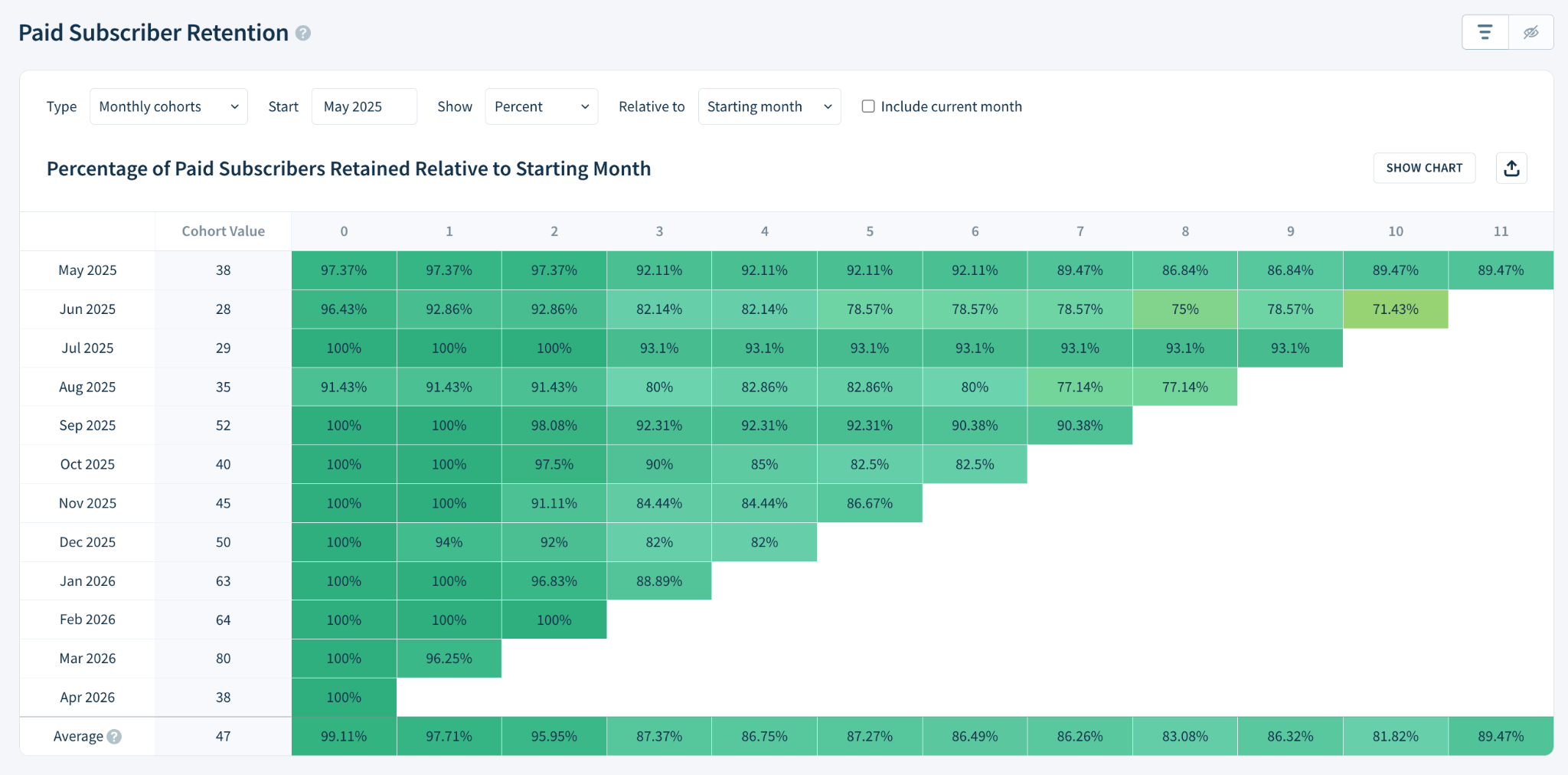Click the month 0 column header
The image size is (1568, 775).
pos(344,231)
